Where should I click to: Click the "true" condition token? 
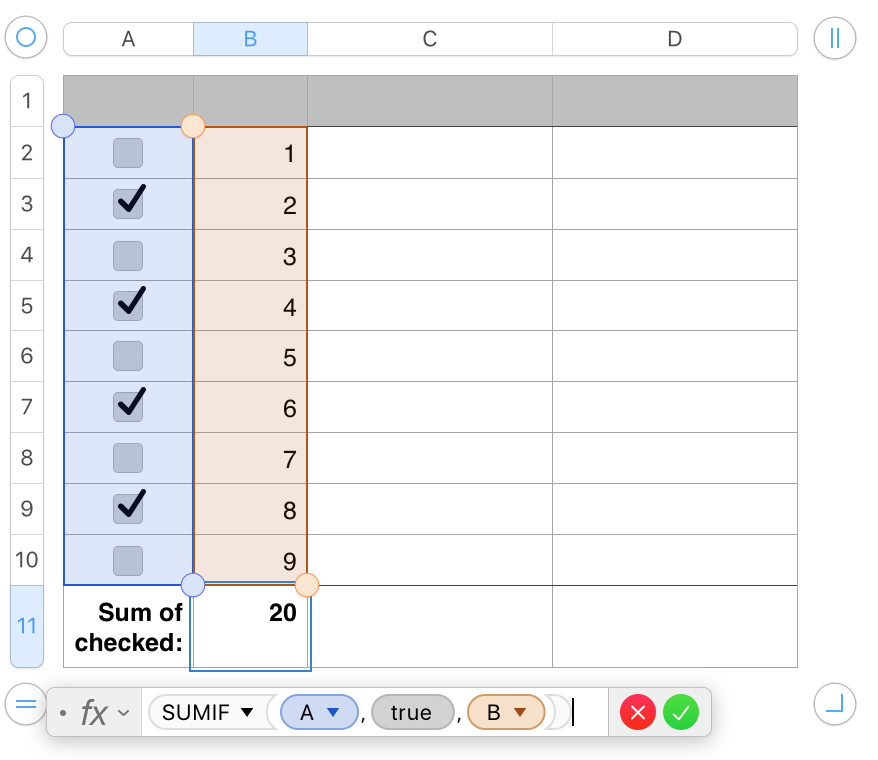click(411, 713)
